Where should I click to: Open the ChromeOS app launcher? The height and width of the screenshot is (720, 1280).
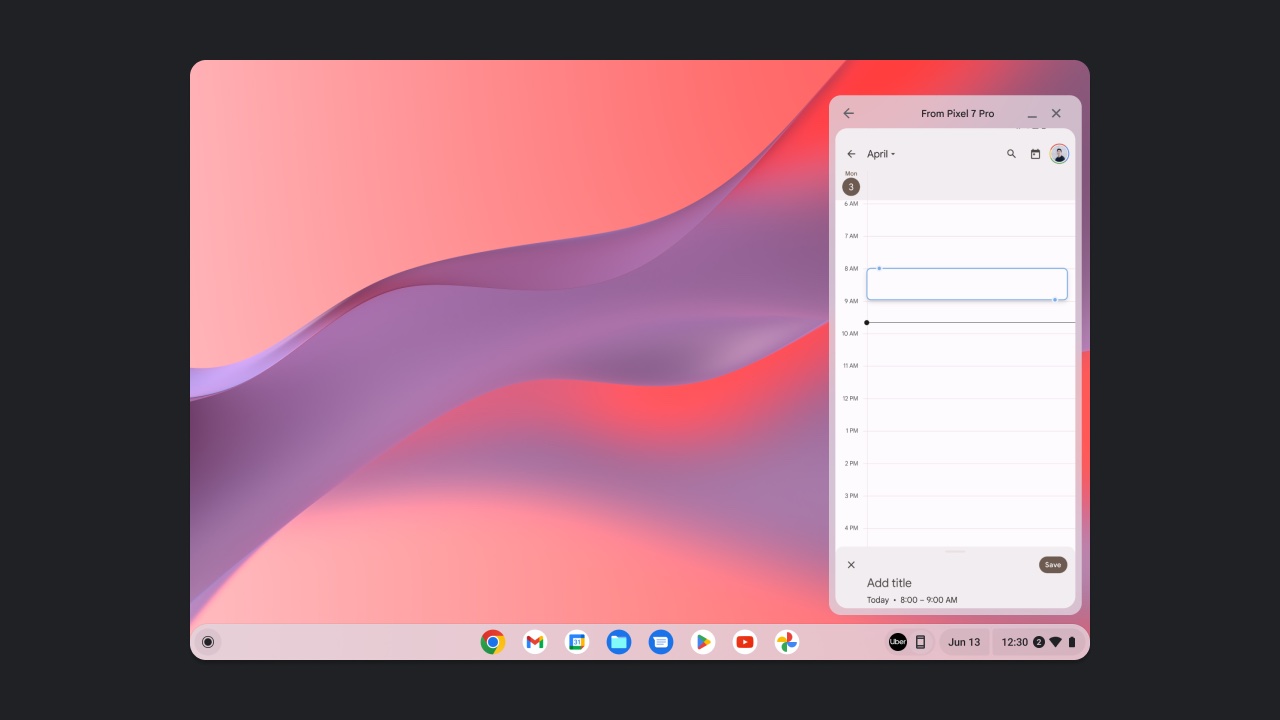coord(208,642)
